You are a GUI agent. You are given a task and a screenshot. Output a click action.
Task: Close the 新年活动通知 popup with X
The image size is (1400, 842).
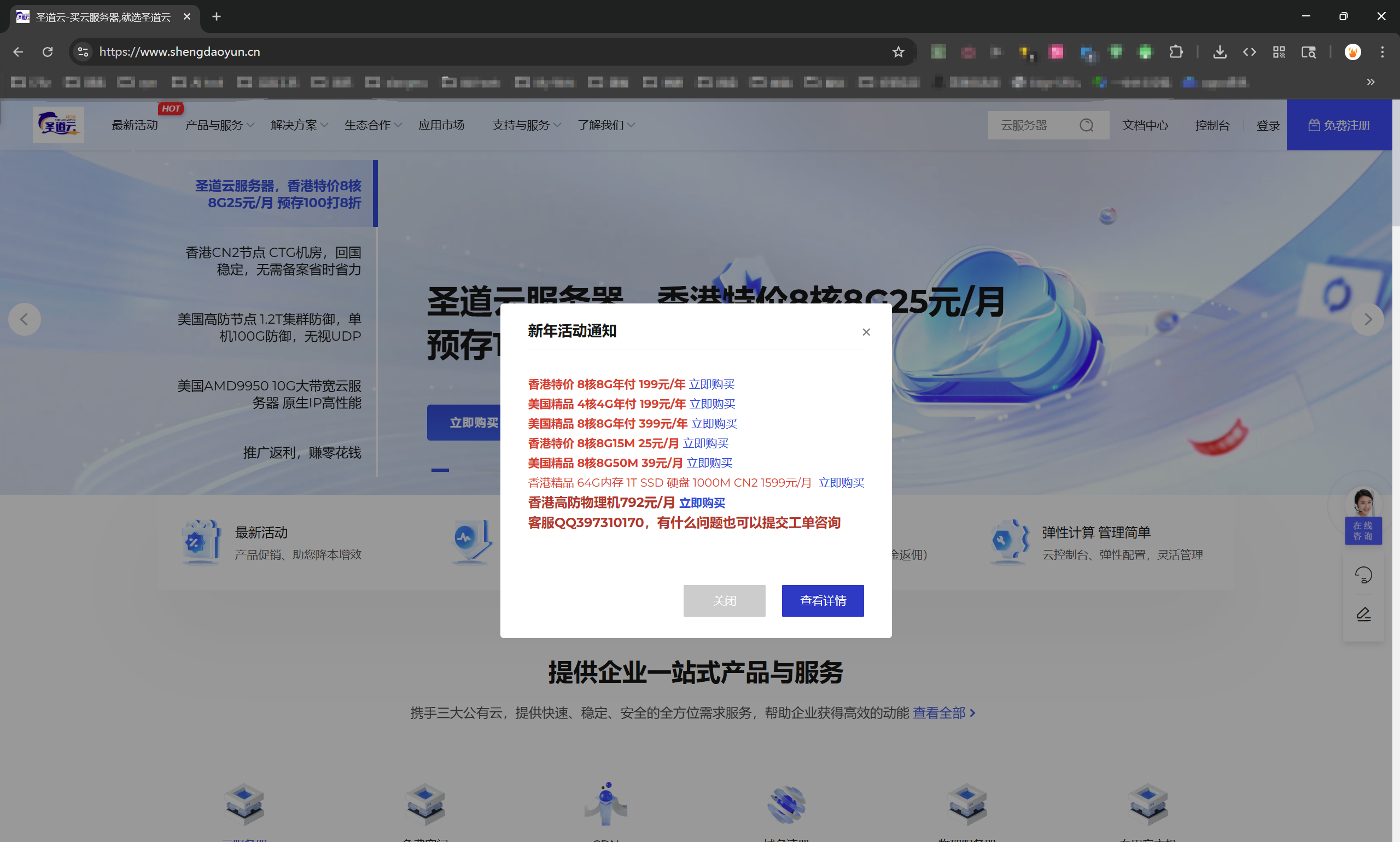866,332
